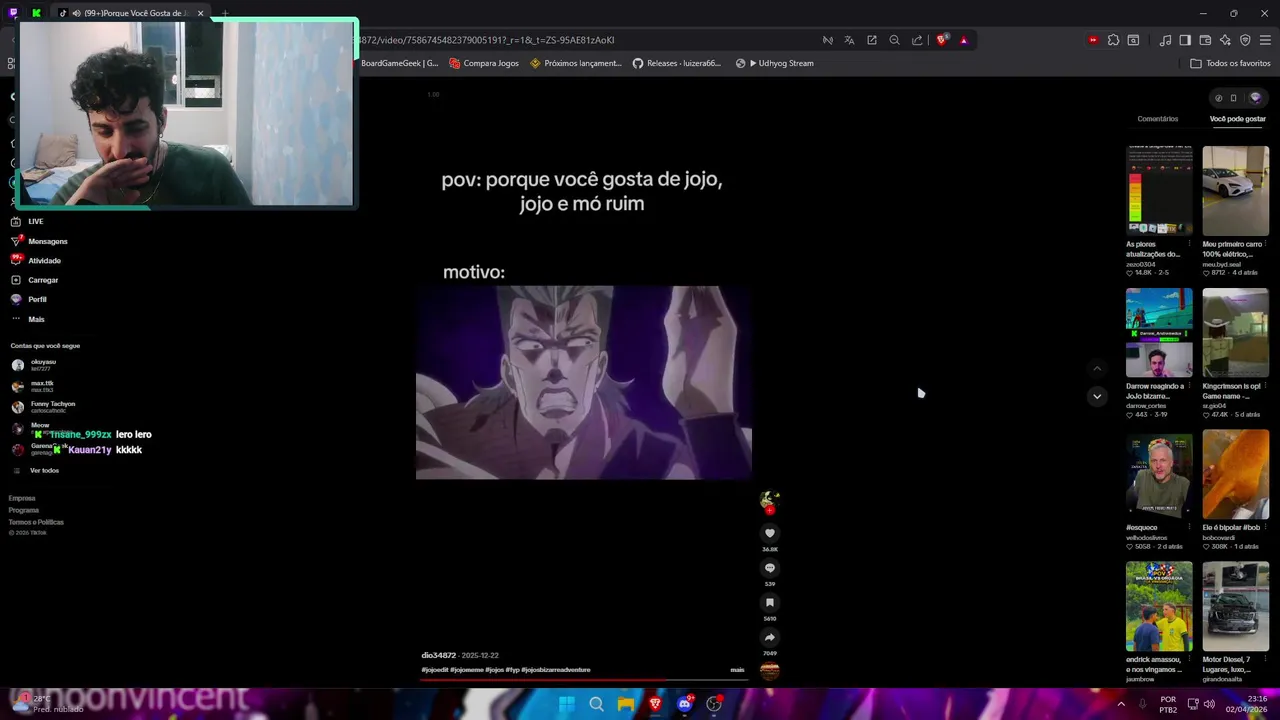Open Windows taskbar search
Image resolution: width=1280 pixels, height=720 pixels.
point(596,704)
